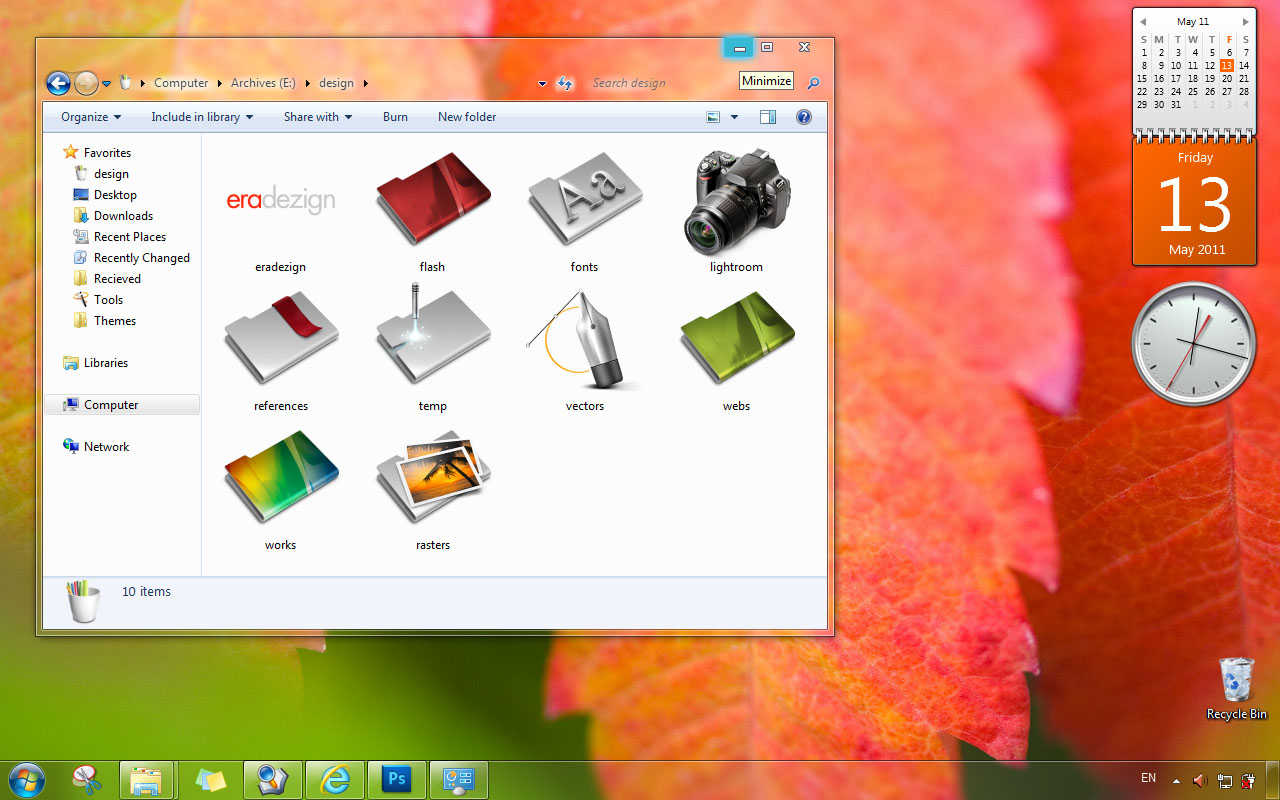This screenshot has height=800, width=1280.
Task: Click the New folder button
Action: coord(467,117)
